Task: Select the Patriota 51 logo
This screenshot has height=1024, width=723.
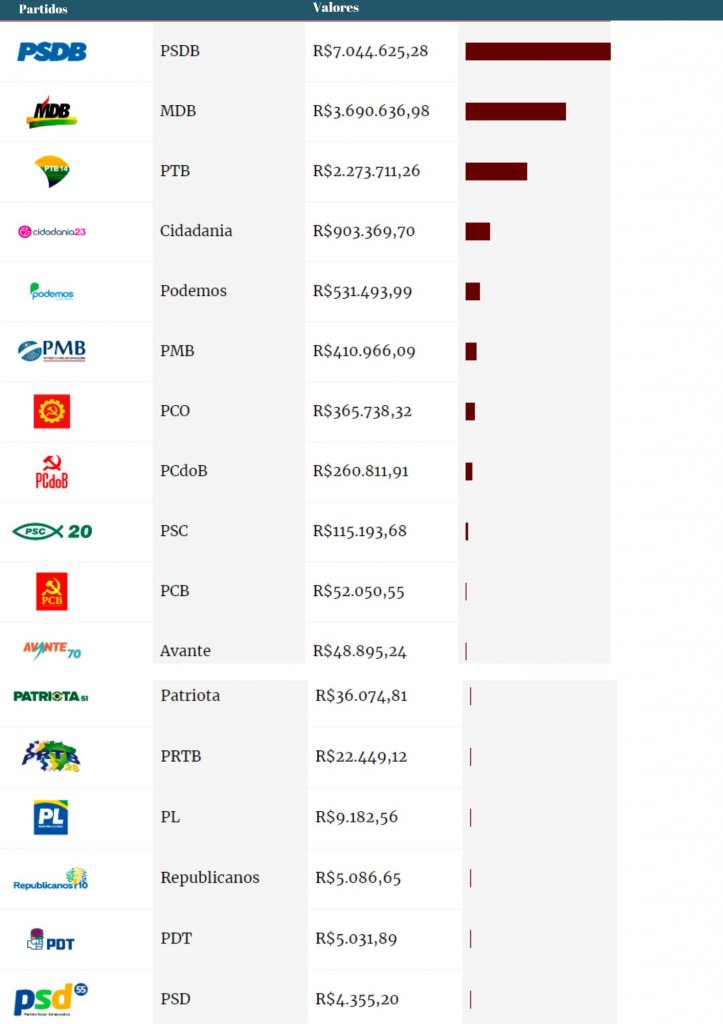Action: pos(51,696)
